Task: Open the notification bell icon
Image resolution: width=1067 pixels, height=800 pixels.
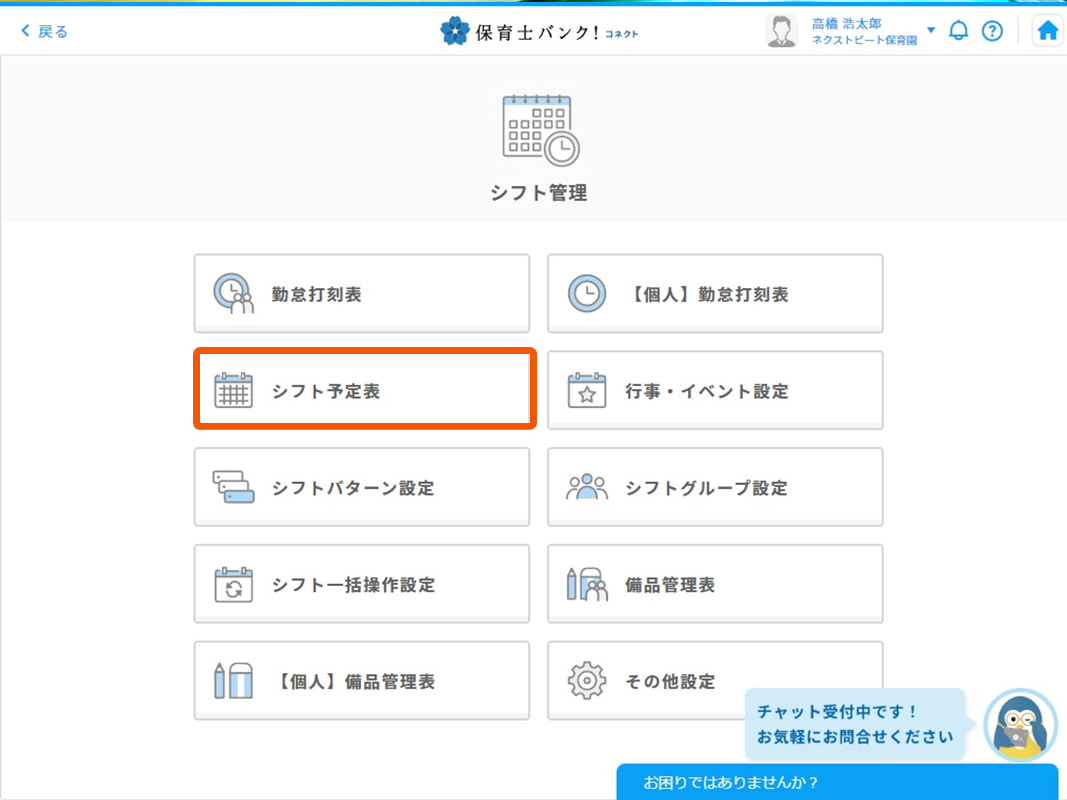Action: click(958, 30)
